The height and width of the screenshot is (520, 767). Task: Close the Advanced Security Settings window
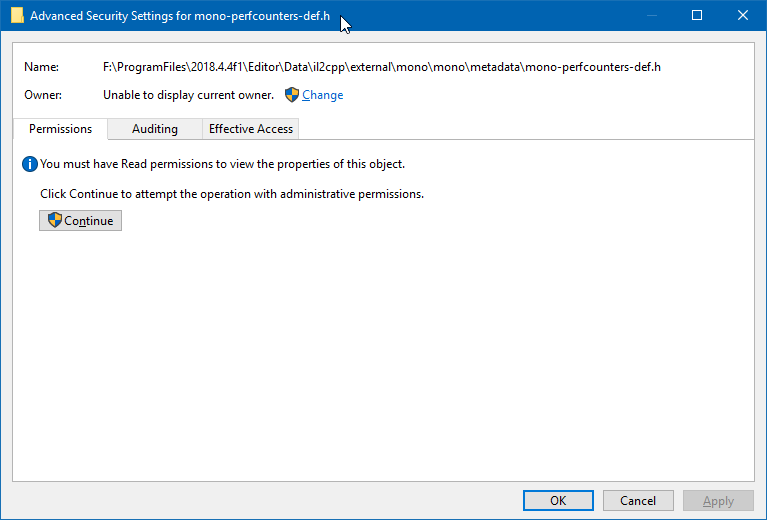pyautogui.click(x=742, y=15)
